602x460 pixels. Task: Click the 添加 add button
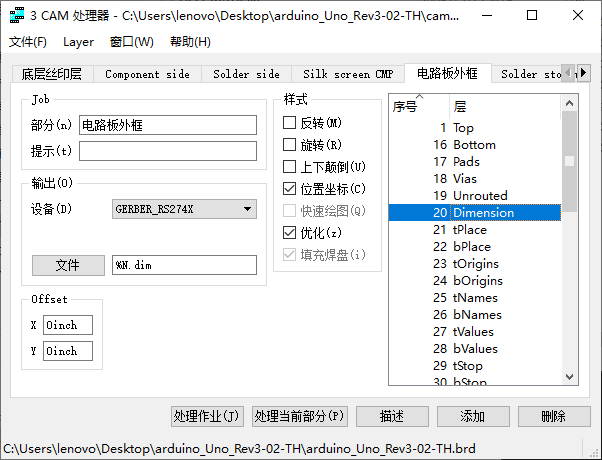click(472, 417)
